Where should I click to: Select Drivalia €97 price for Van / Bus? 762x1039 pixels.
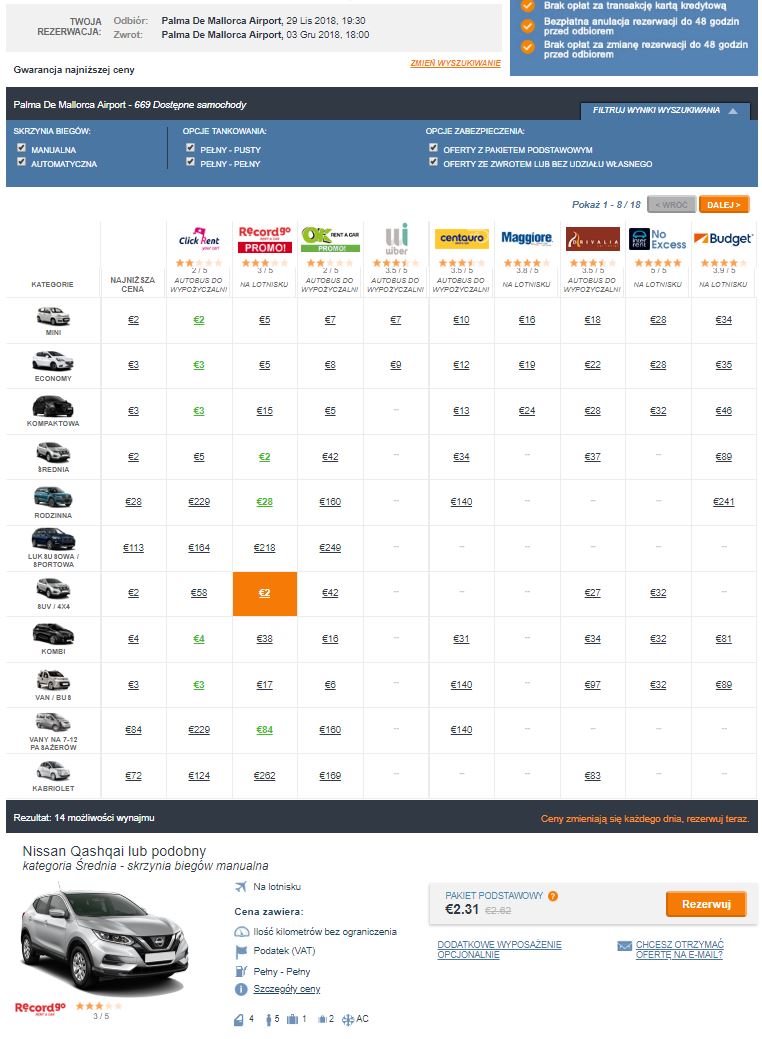pos(592,685)
